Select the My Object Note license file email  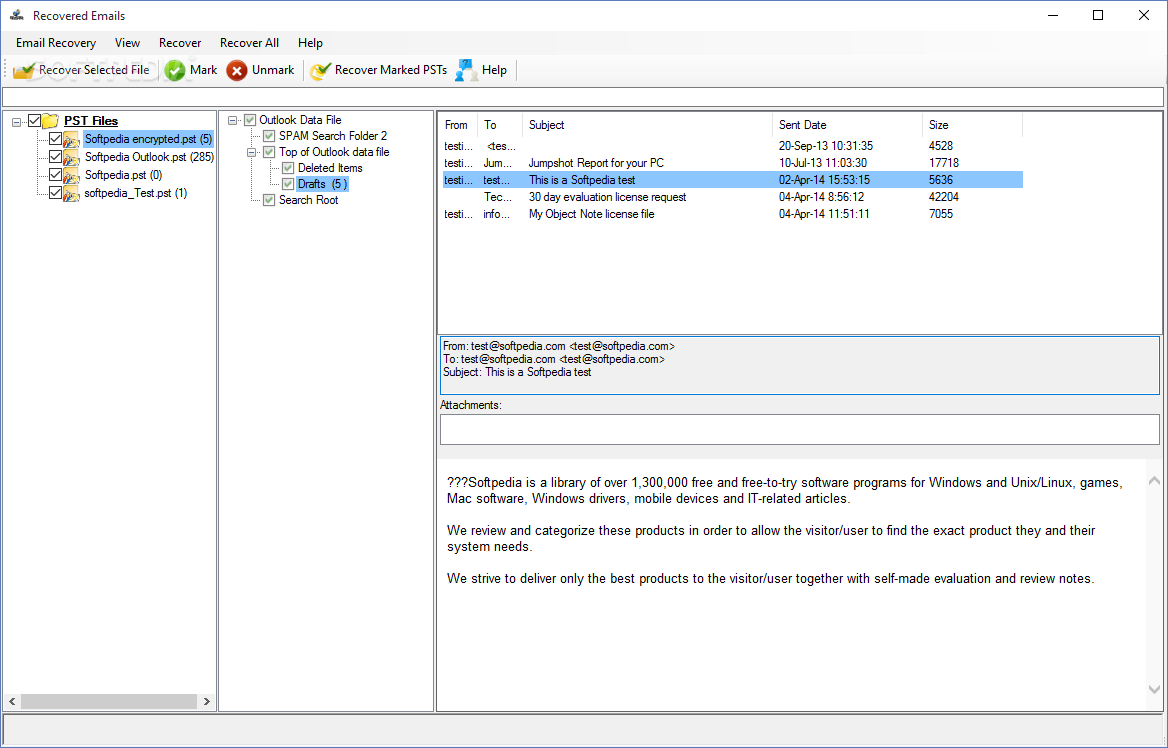tap(733, 215)
